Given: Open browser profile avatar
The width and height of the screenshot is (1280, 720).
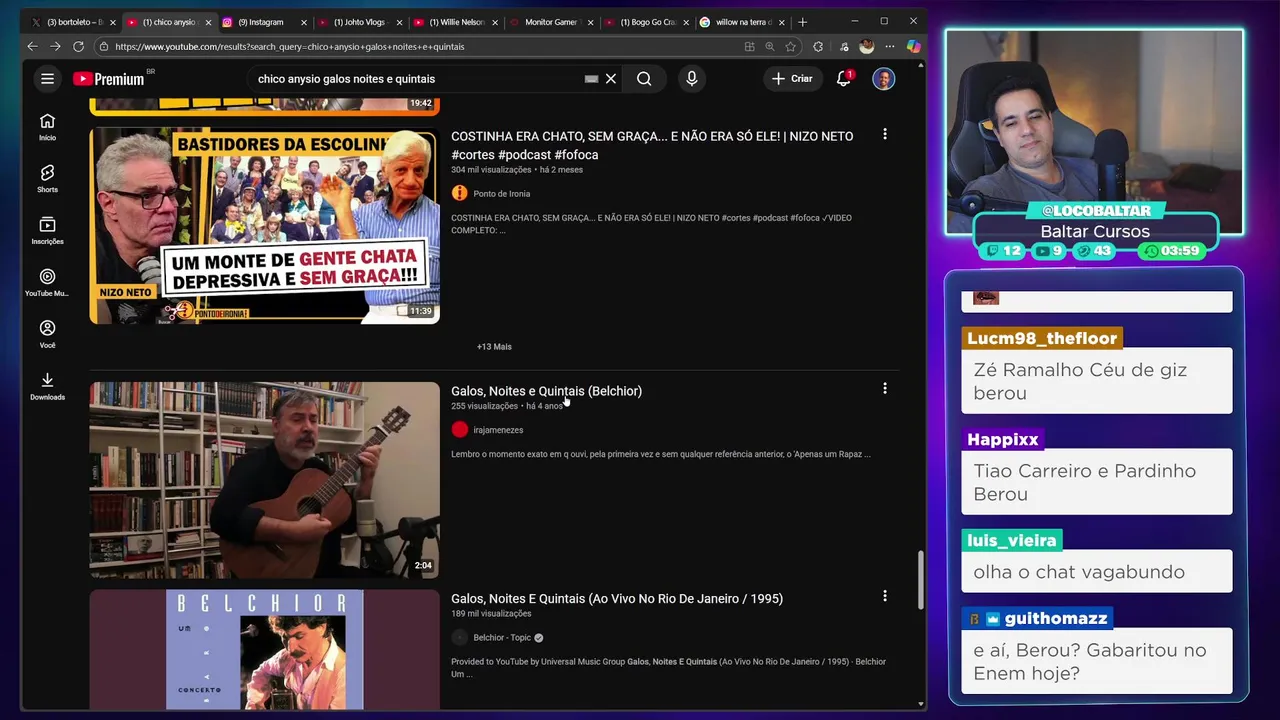Looking at the screenshot, I should click(x=866, y=46).
